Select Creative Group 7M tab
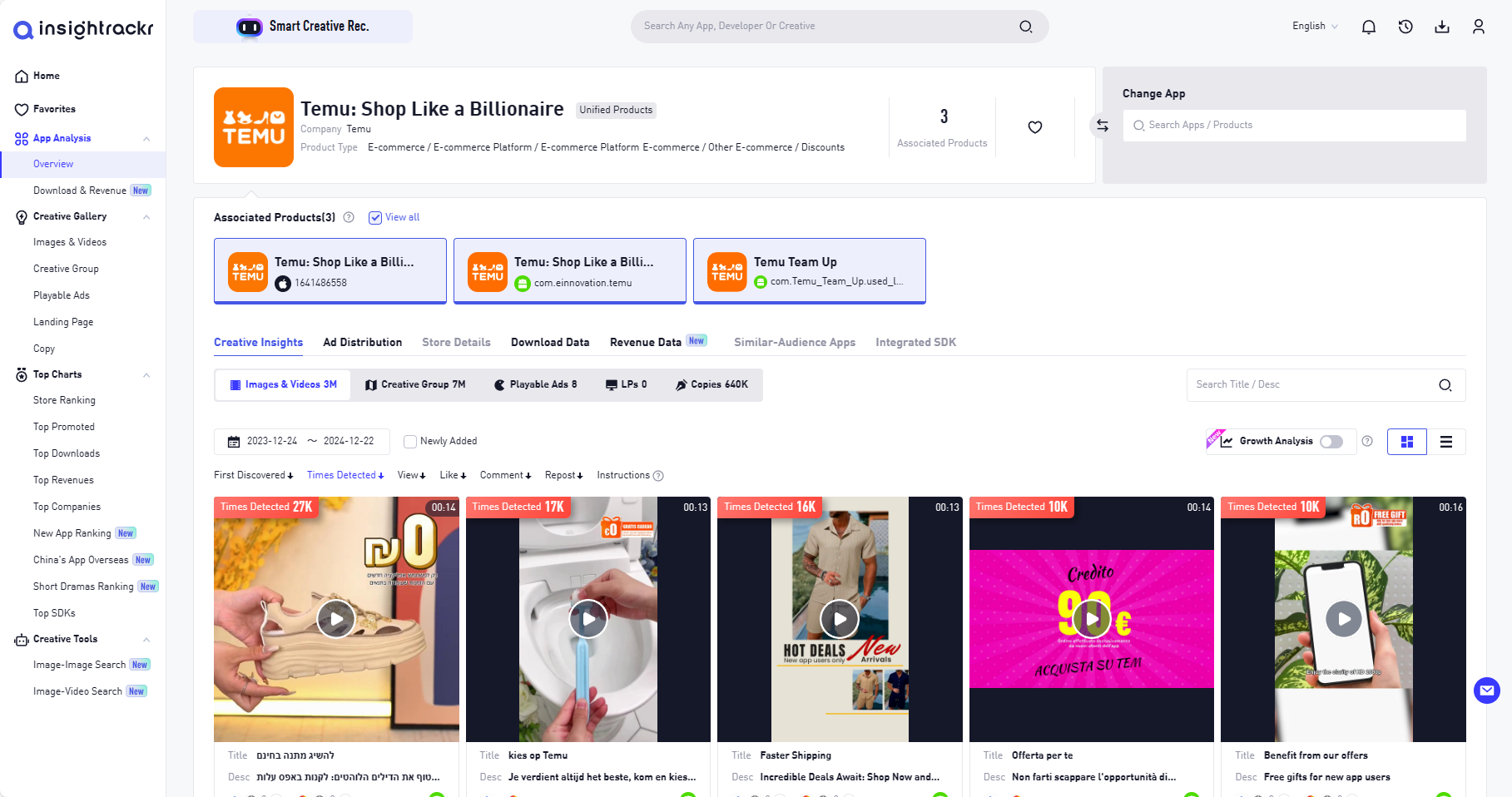The image size is (1512, 797). [x=415, y=385]
